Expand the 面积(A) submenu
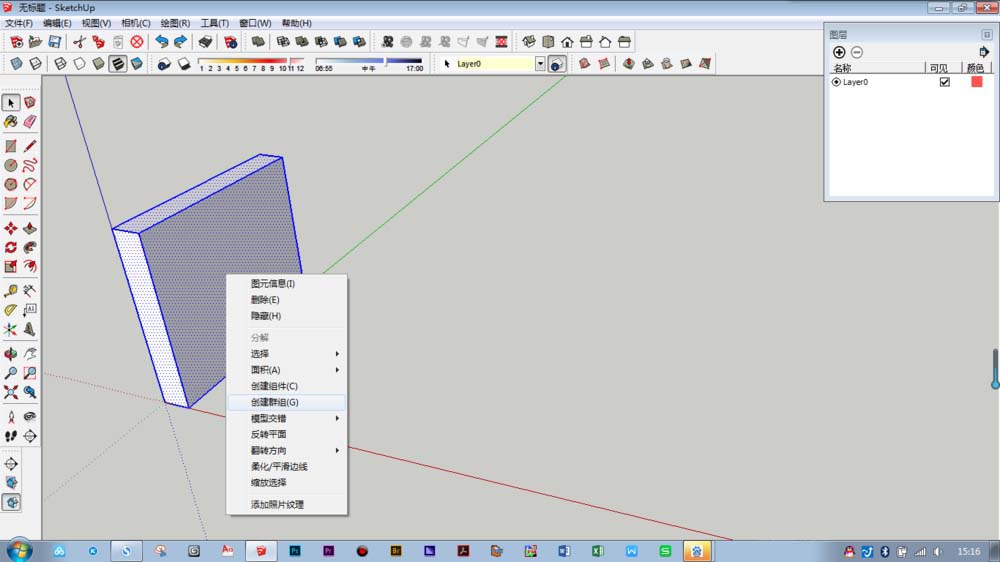This screenshot has width=1000, height=562. 288,370
